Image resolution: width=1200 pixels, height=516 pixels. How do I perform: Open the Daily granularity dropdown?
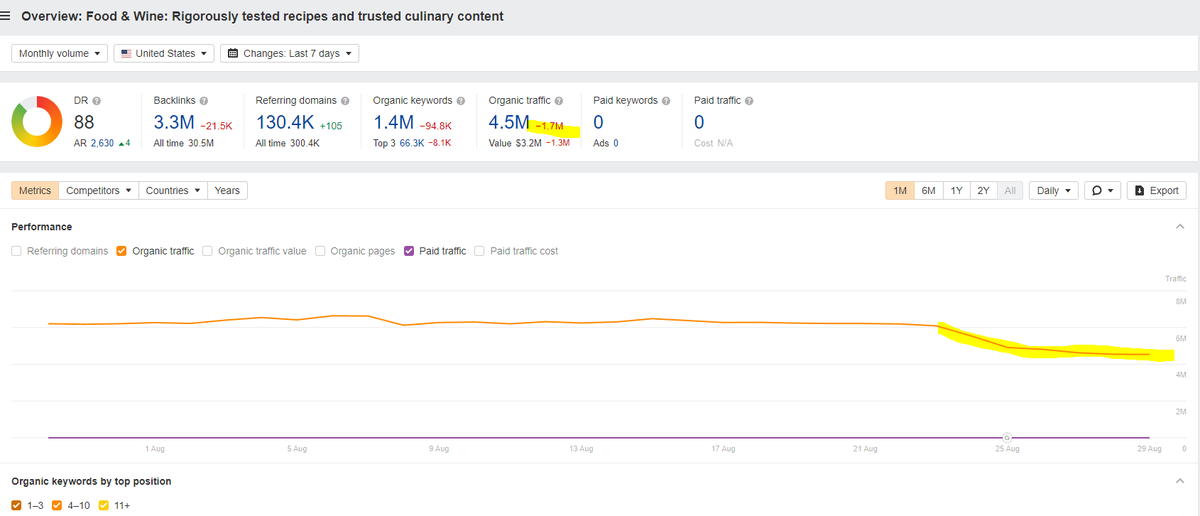[1054, 190]
